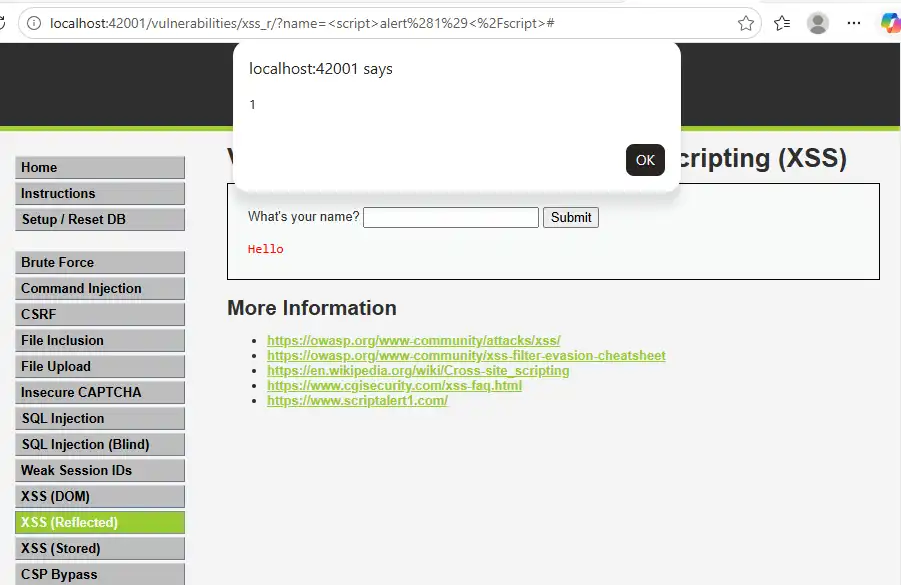Open the CSP Bypass page
The image size is (901, 585).
pyautogui.click(x=100, y=574)
